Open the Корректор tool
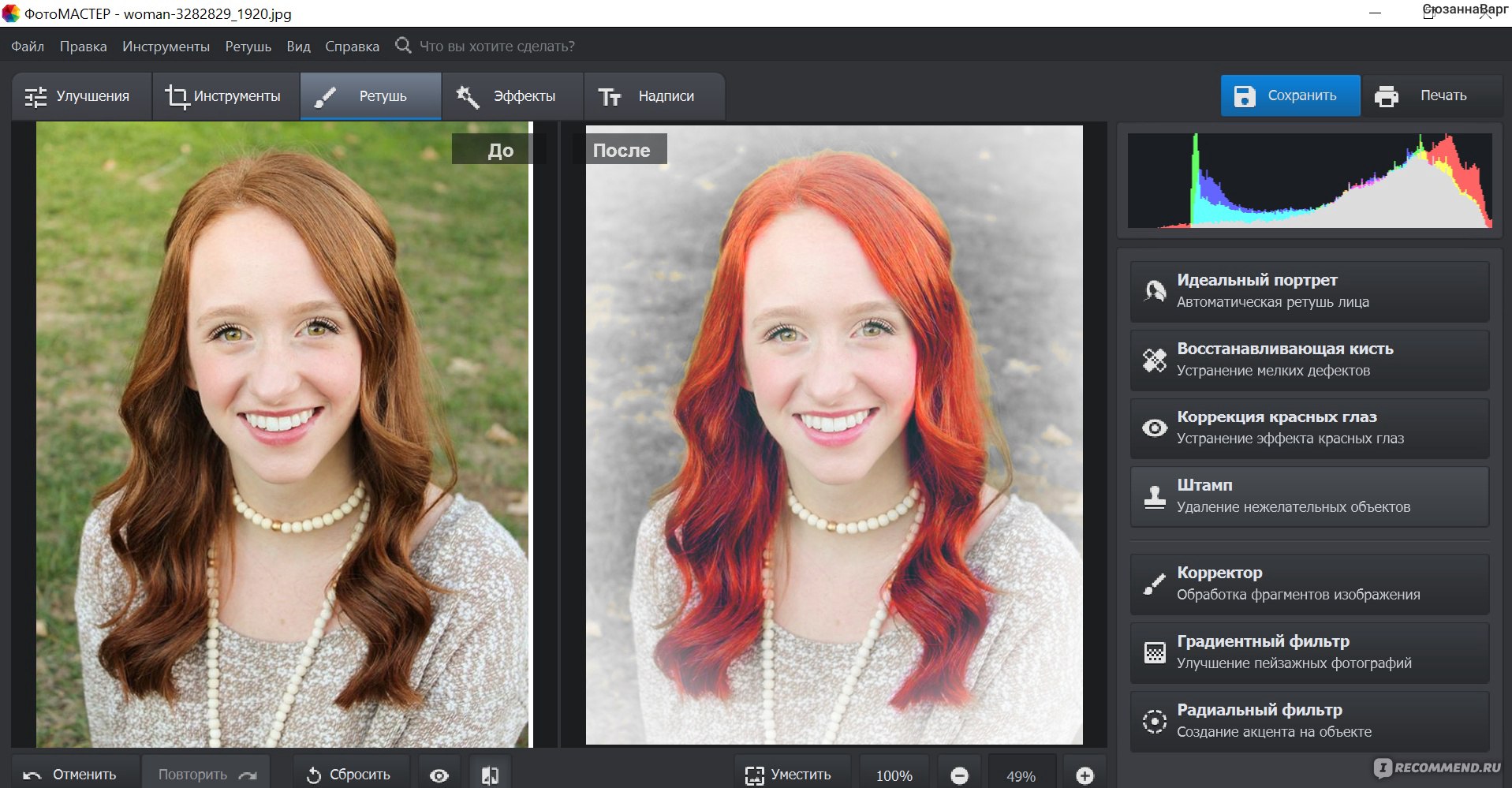The image size is (1512, 788). (x=1309, y=584)
